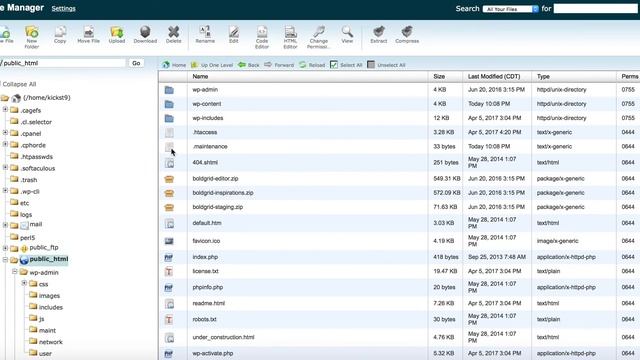Viewport: 640px width, 360px height.
Task: Select the wp-activate.php file name
Action: [213, 353]
